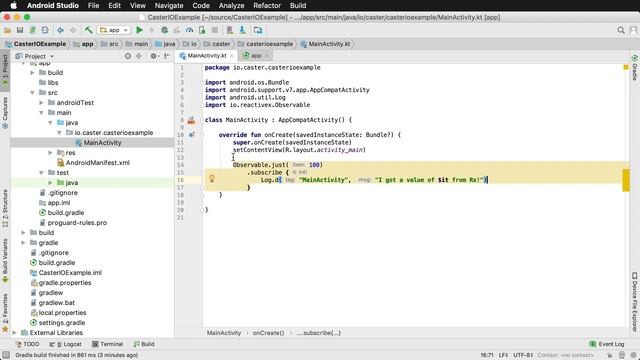Close the MainActivity.kt tab
Image resolution: width=640 pixels, height=360 pixels.
click(x=232, y=56)
